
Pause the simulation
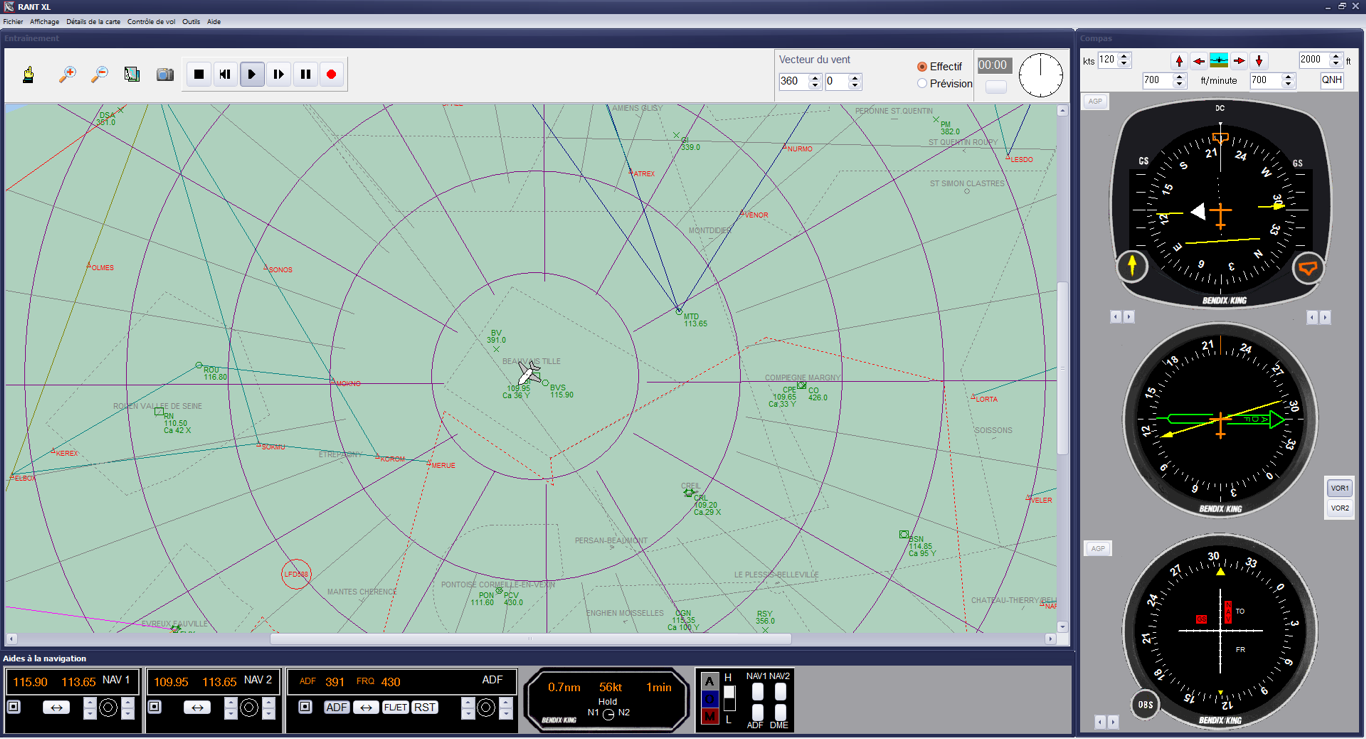point(305,74)
